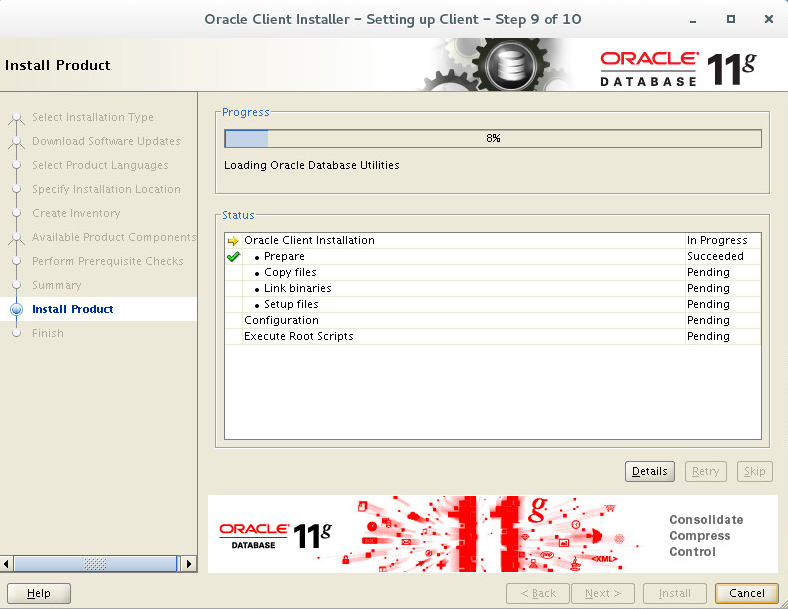Select the Perform Prerequisite Checks step
788x609 pixels.
tap(108, 261)
